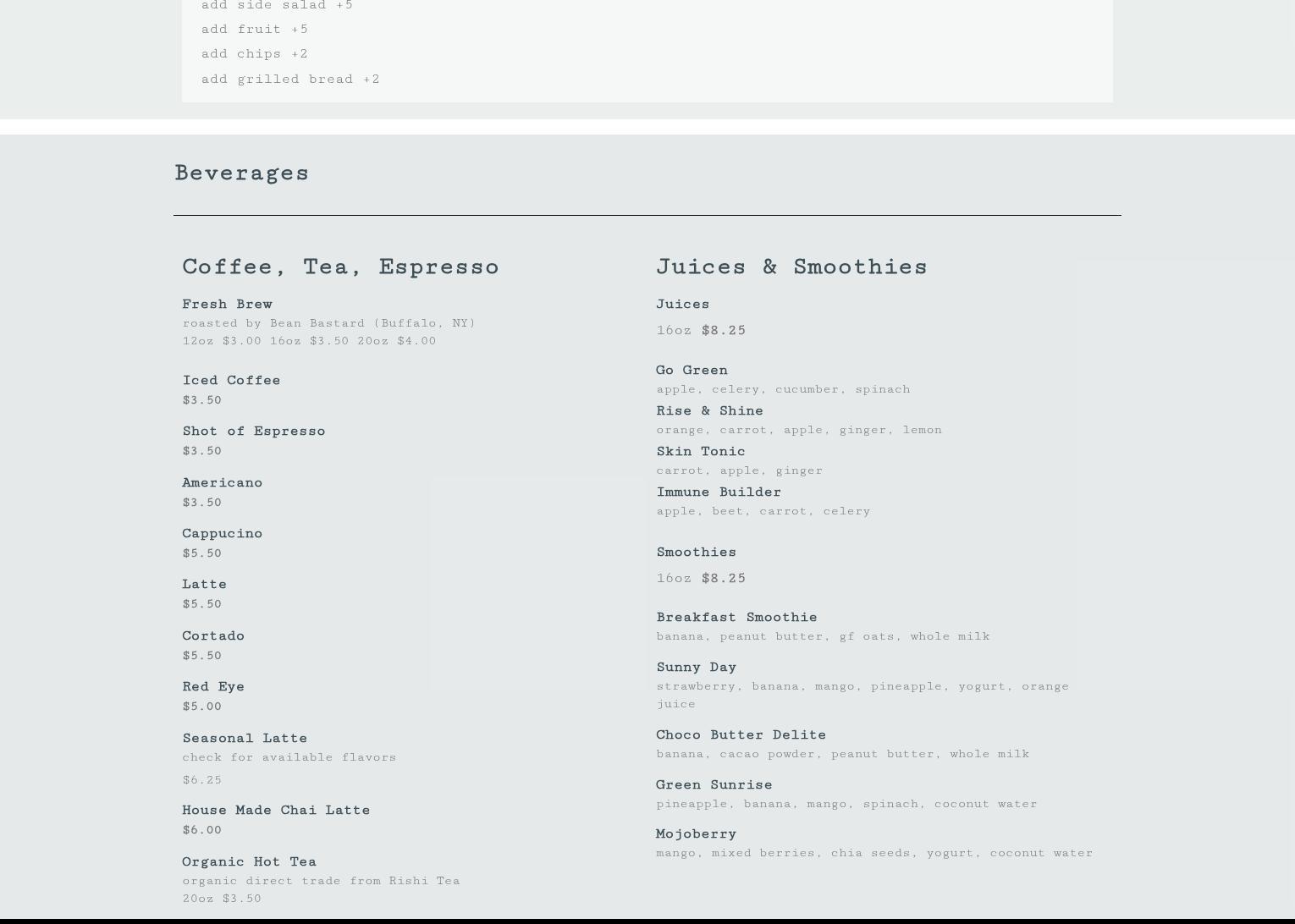Select the Go Green juice
1295x924 pixels.
pyautogui.click(x=692, y=371)
